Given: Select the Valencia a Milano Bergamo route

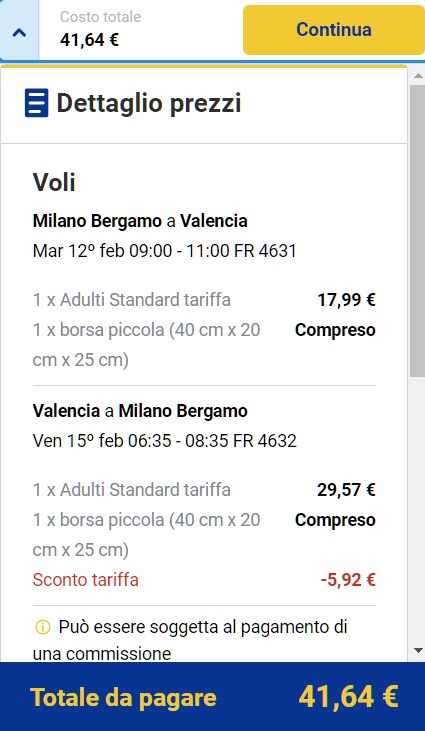Looking at the screenshot, I should pos(140,411).
